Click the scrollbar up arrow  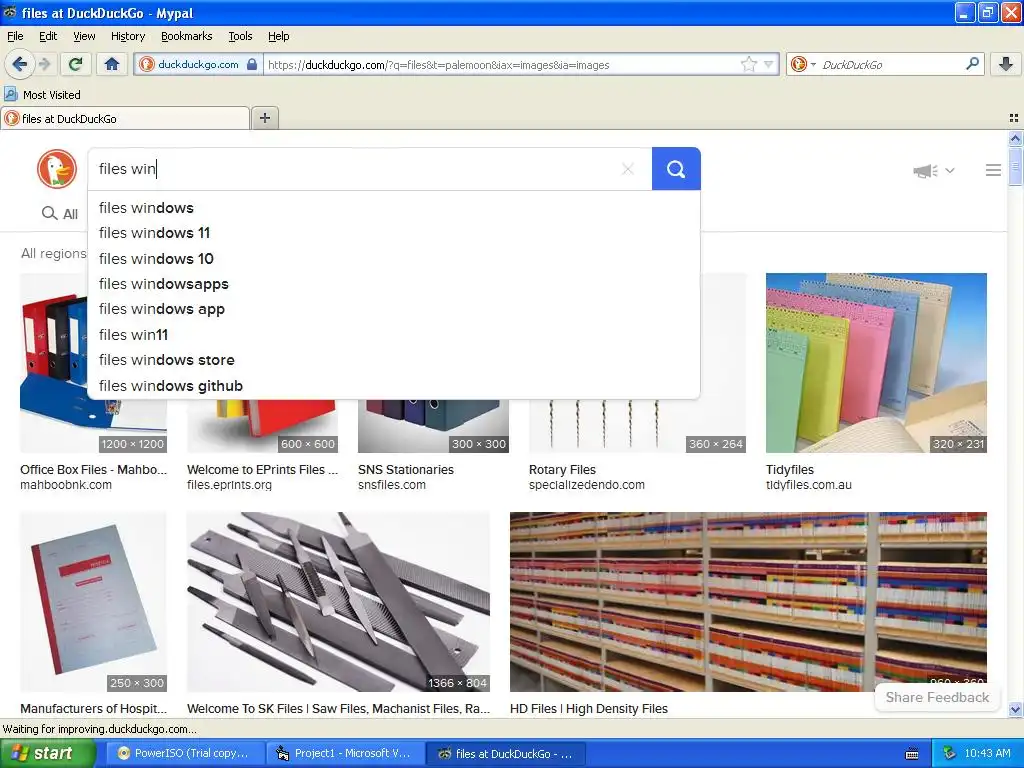(1015, 138)
